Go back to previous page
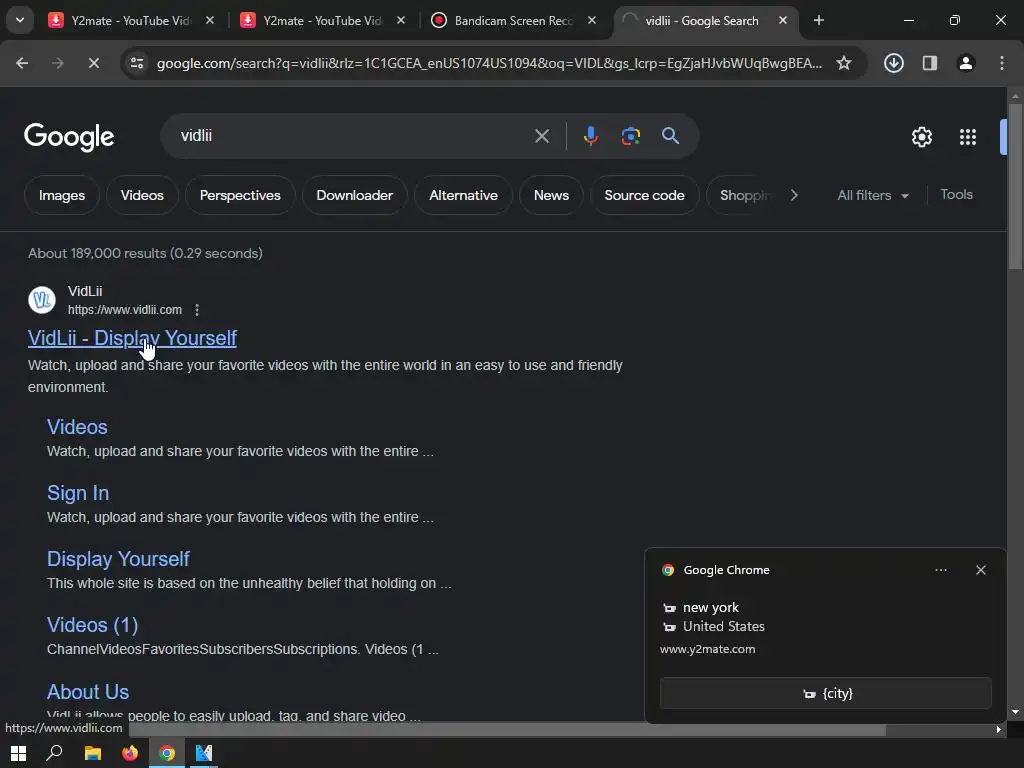This screenshot has height=768, width=1024. coord(22,63)
